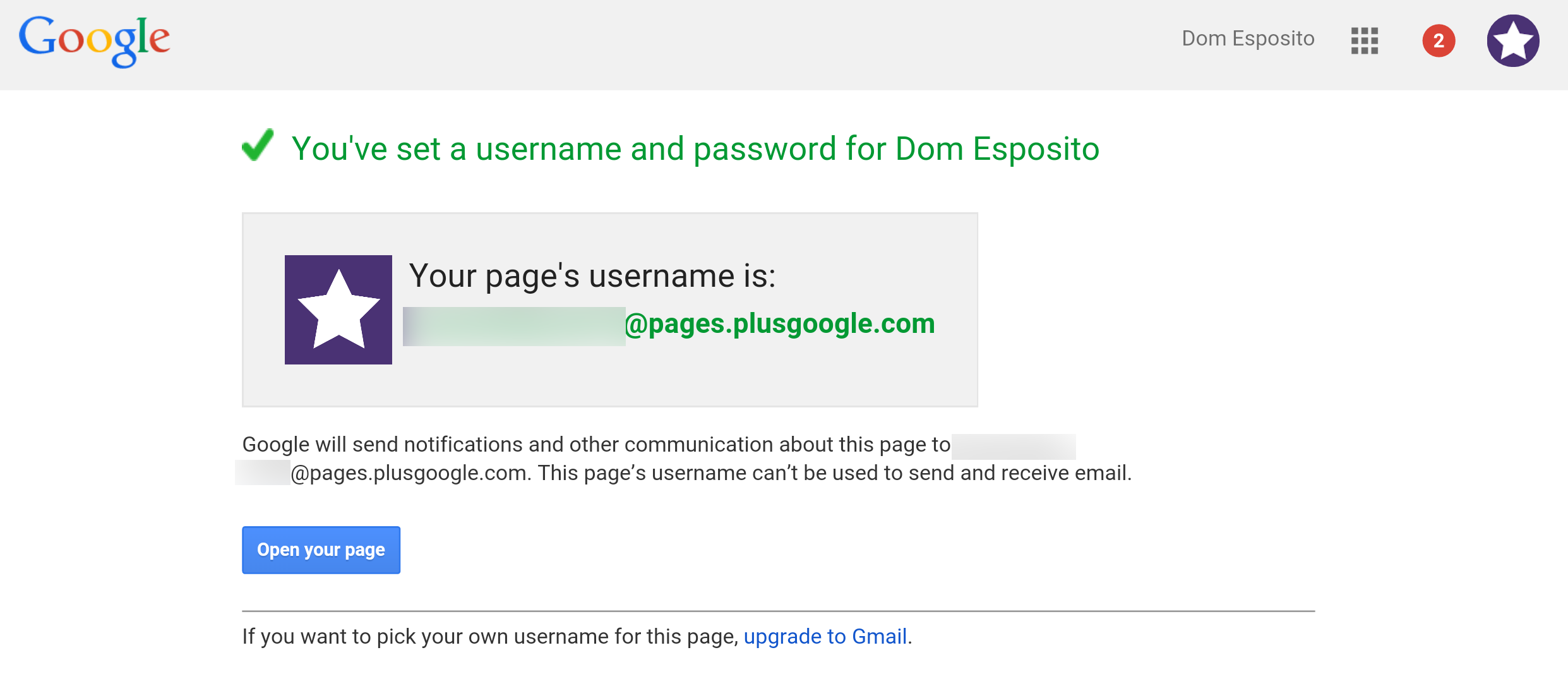The height and width of the screenshot is (686, 1568).
Task: Follow the upgrade to Gmail link
Action: point(825,636)
